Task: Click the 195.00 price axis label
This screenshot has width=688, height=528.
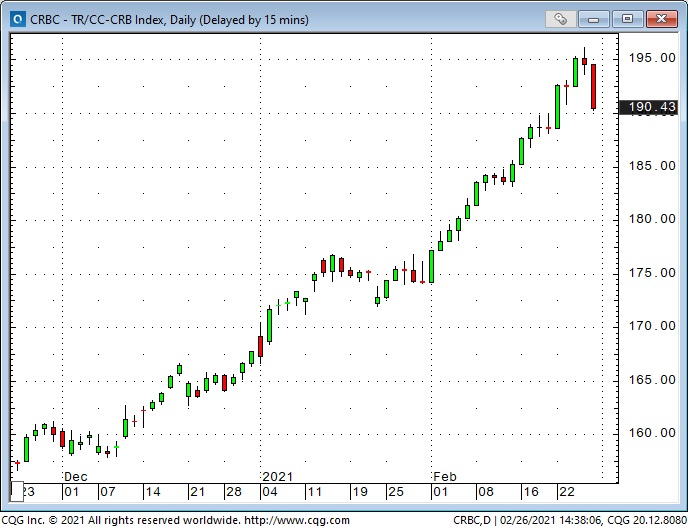Action: [x=652, y=58]
